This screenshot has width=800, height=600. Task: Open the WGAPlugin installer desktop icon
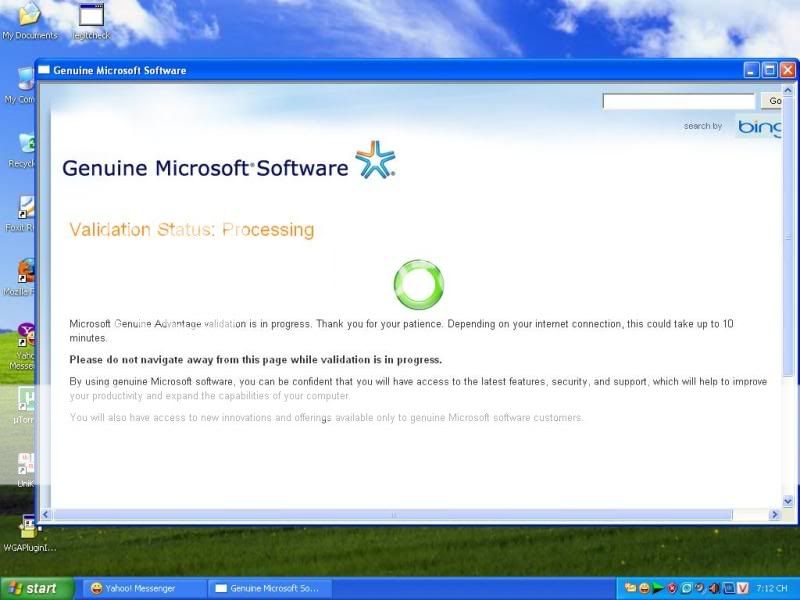click(30, 533)
